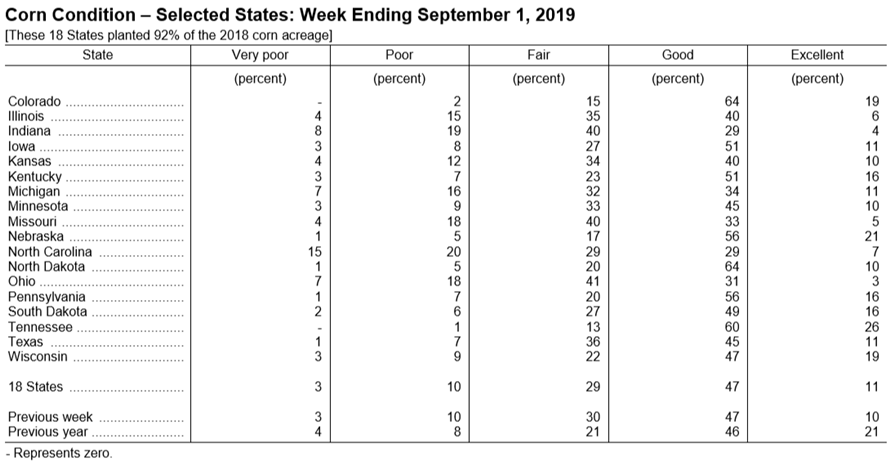Image resolution: width=894 pixels, height=466 pixels.
Task: Click the Excellent column header
Action: [x=817, y=55]
